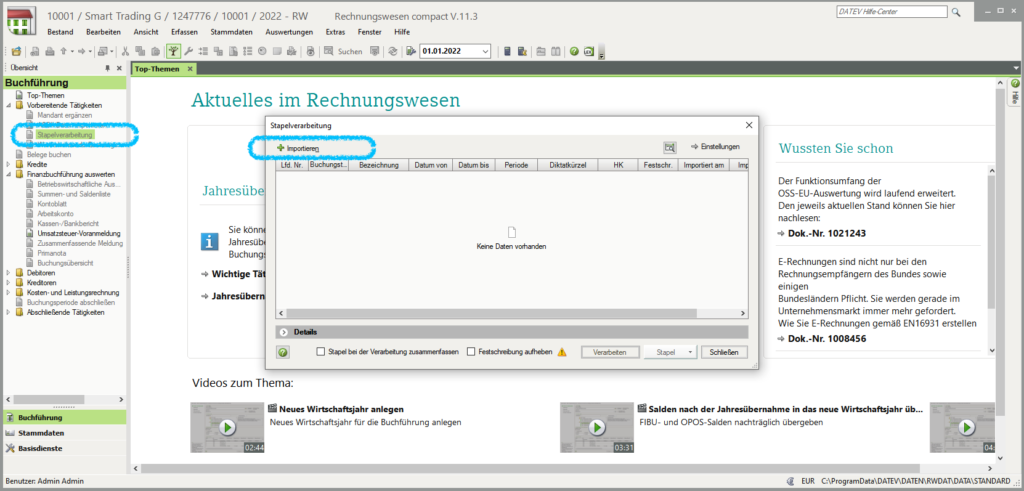Click the Verarbeiten button
The image size is (1024, 491).
point(609,352)
